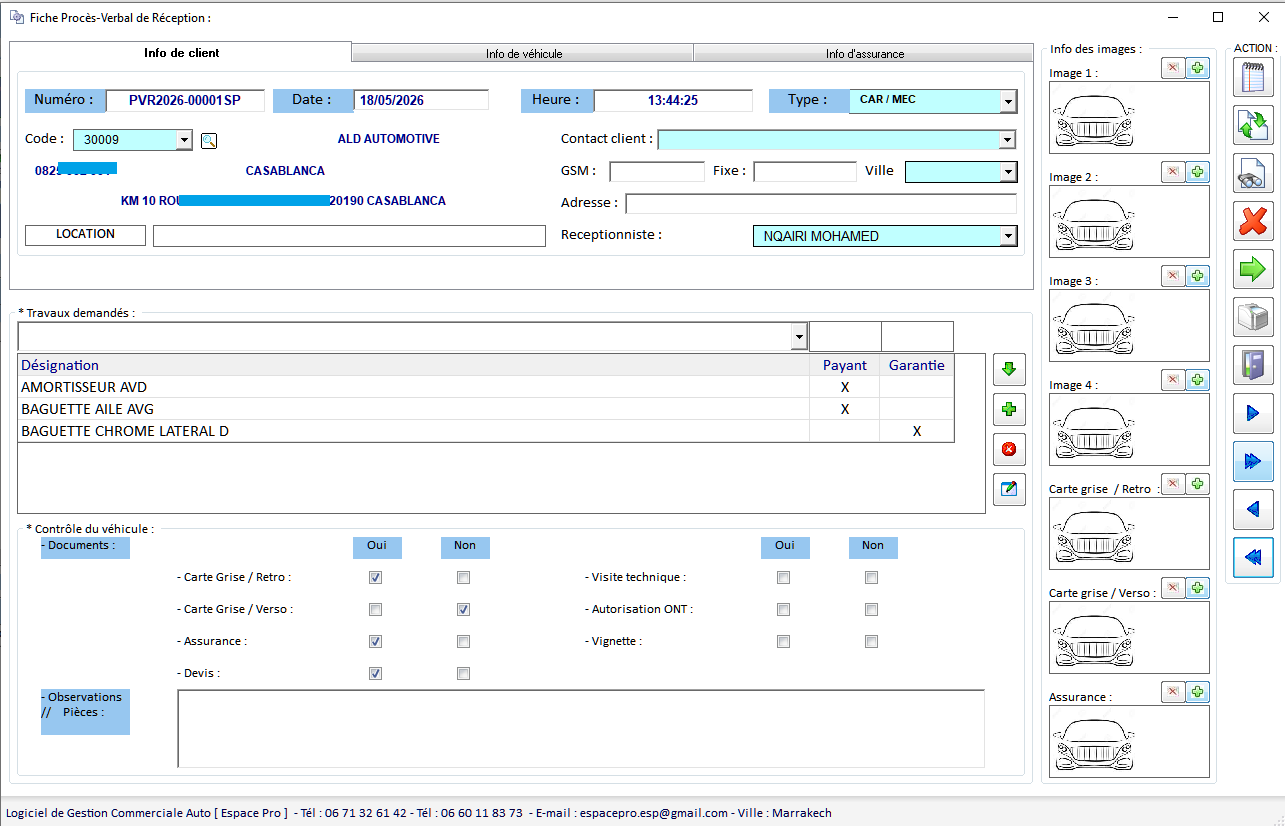Jump to first record with double left arrow
The height and width of the screenshot is (826, 1285).
pos(1253,558)
